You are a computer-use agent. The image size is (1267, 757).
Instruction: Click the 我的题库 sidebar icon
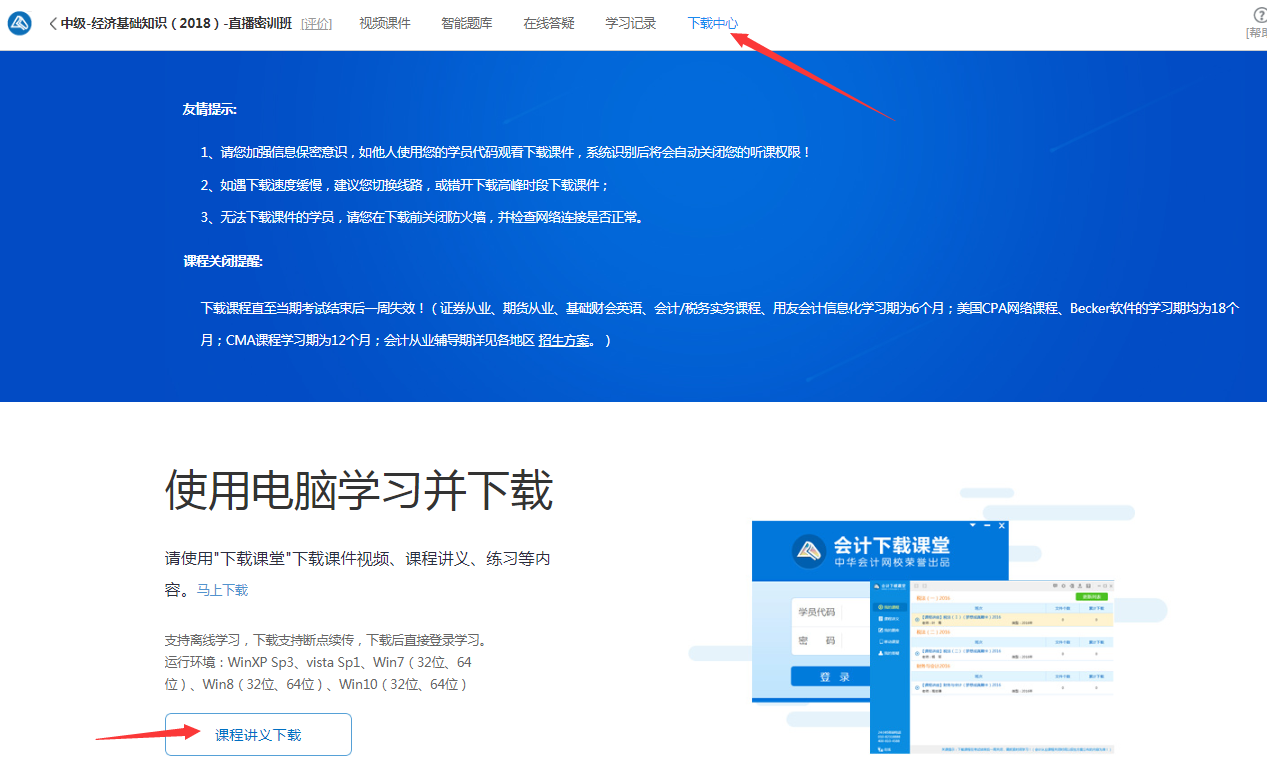[880, 631]
